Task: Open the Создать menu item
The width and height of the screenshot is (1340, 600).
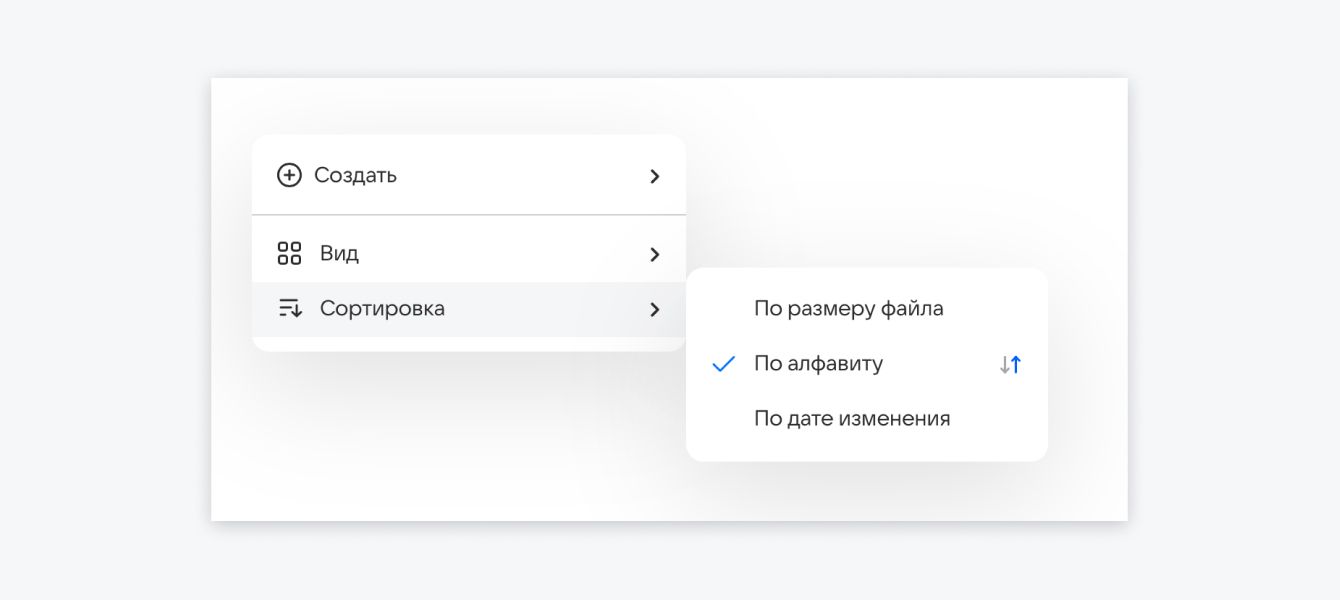Action: point(355,176)
